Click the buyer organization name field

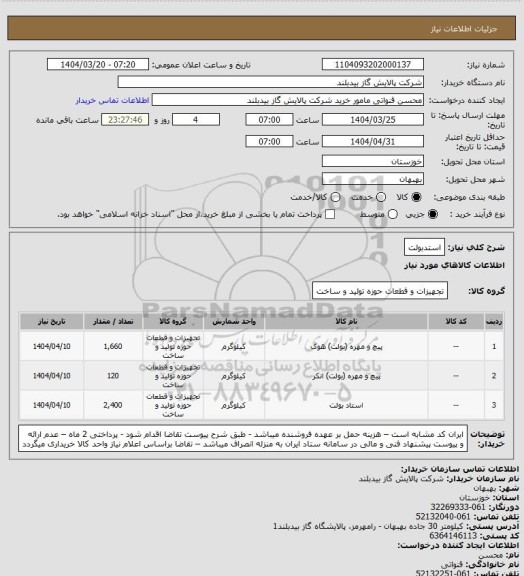pyautogui.click(x=270, y=82)
